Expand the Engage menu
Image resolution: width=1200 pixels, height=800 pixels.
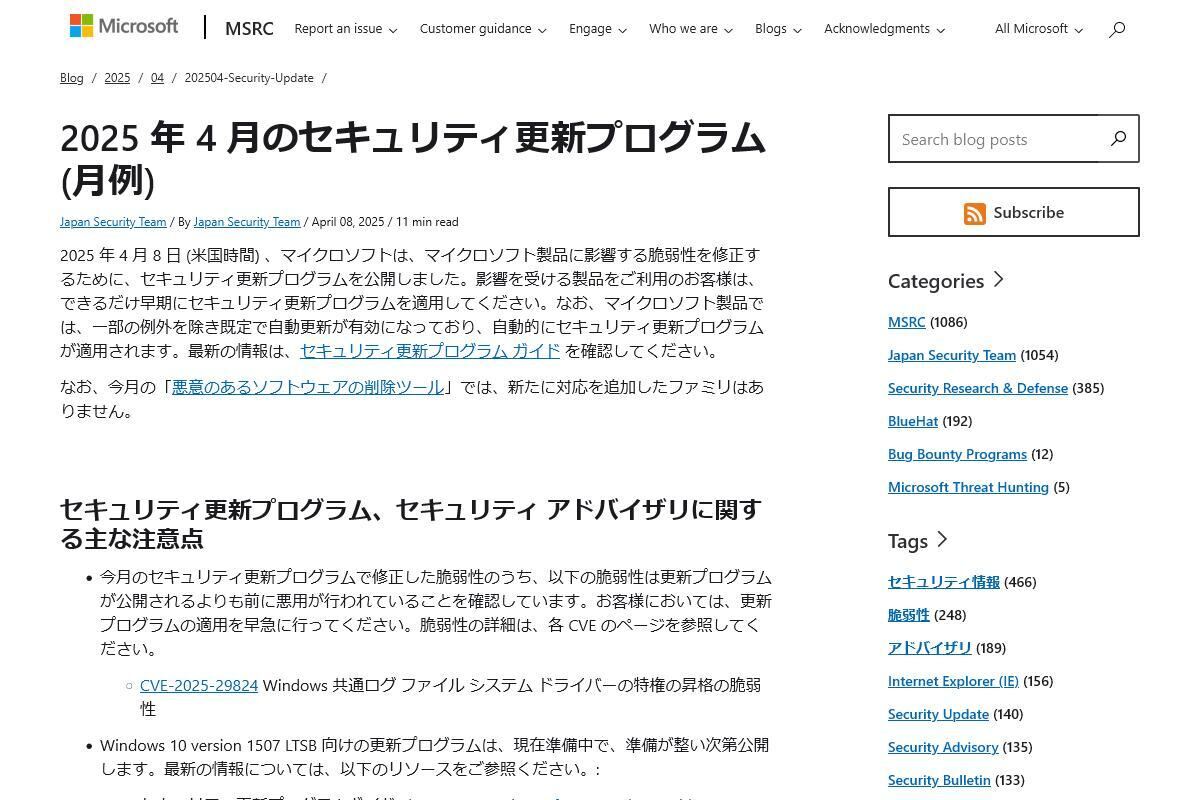[598, 29]
